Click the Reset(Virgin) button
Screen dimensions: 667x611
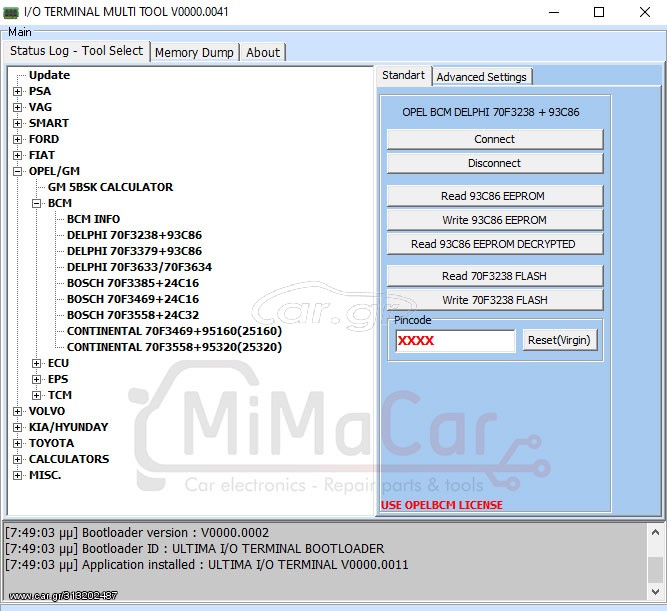(559, 340)
